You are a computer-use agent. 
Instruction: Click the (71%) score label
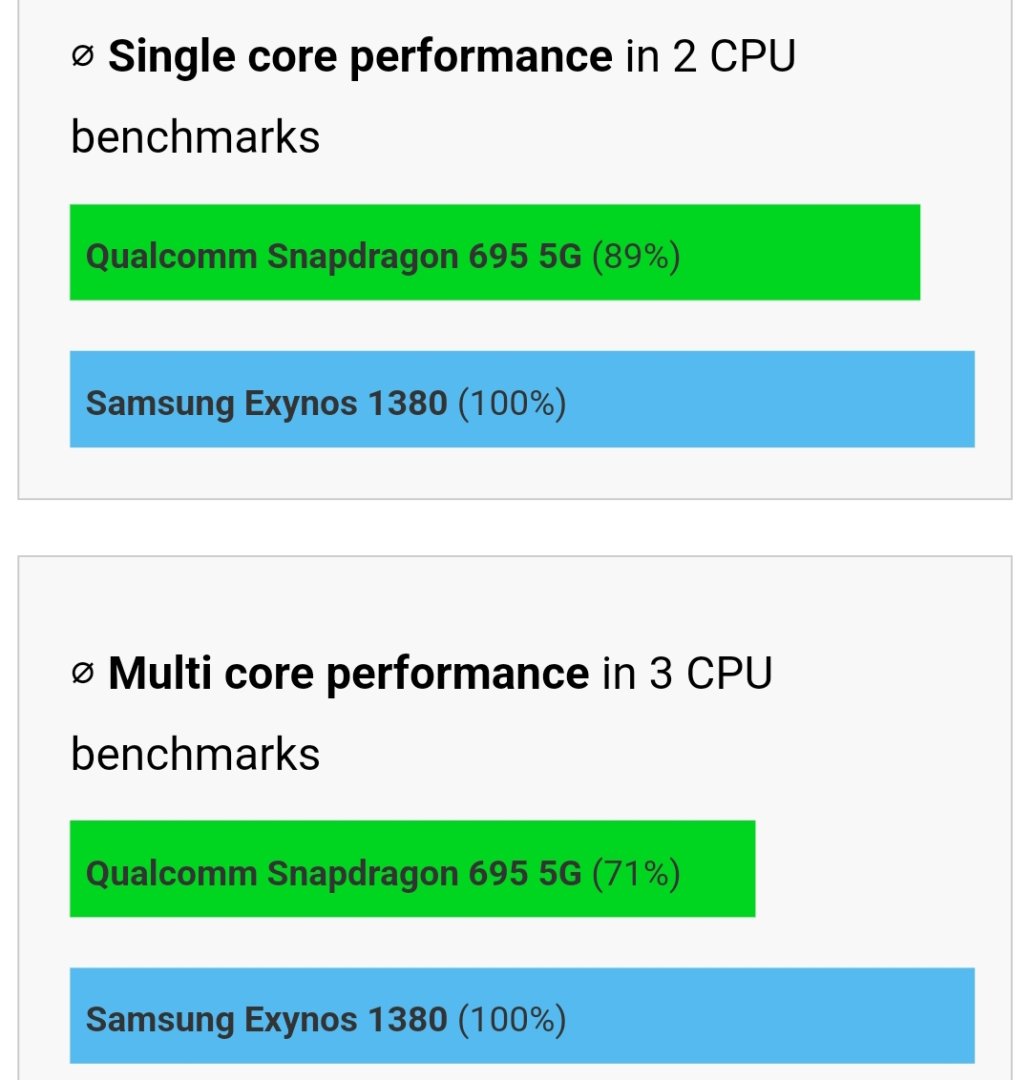coord(636,873)
